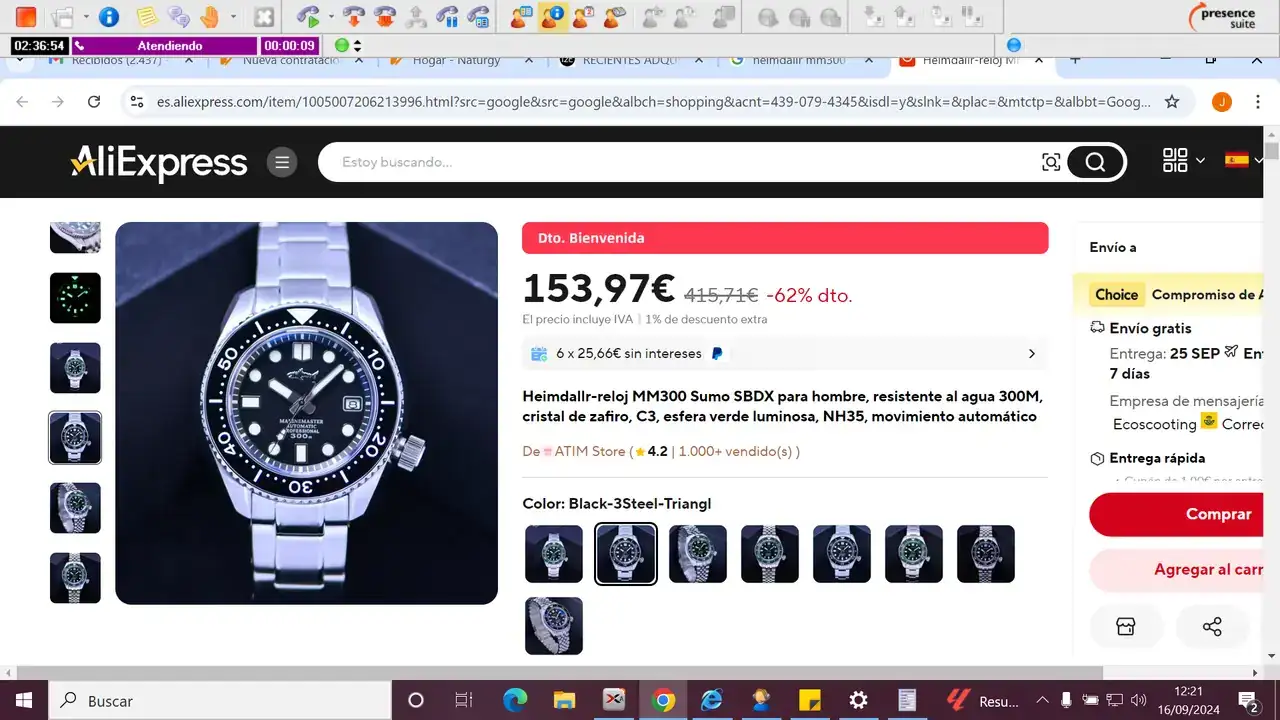Click the AliExpress logo

tap(158, 162)
